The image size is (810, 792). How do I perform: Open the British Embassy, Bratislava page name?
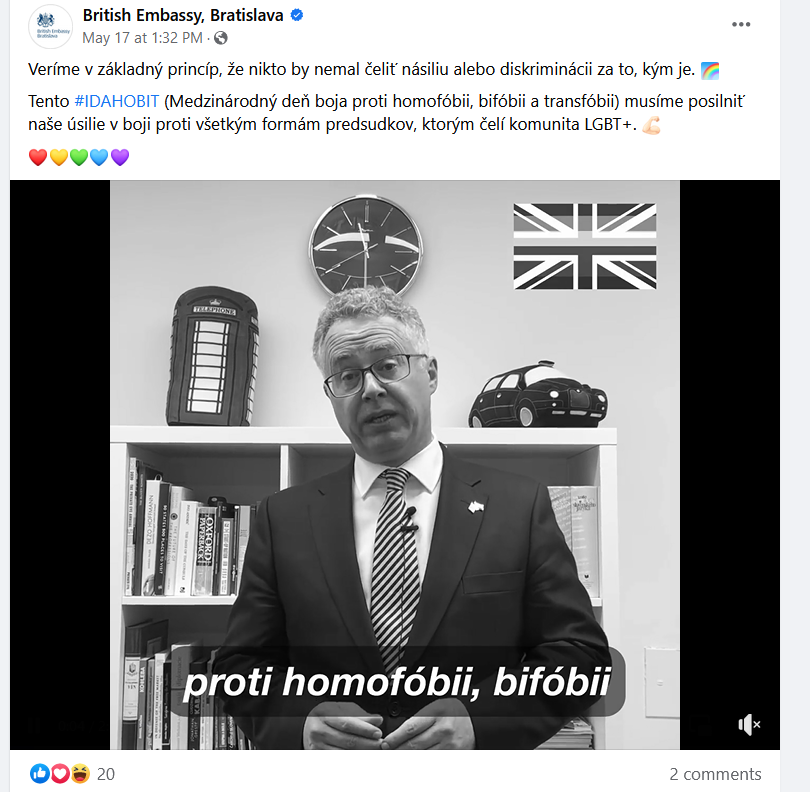coord(183,15)
